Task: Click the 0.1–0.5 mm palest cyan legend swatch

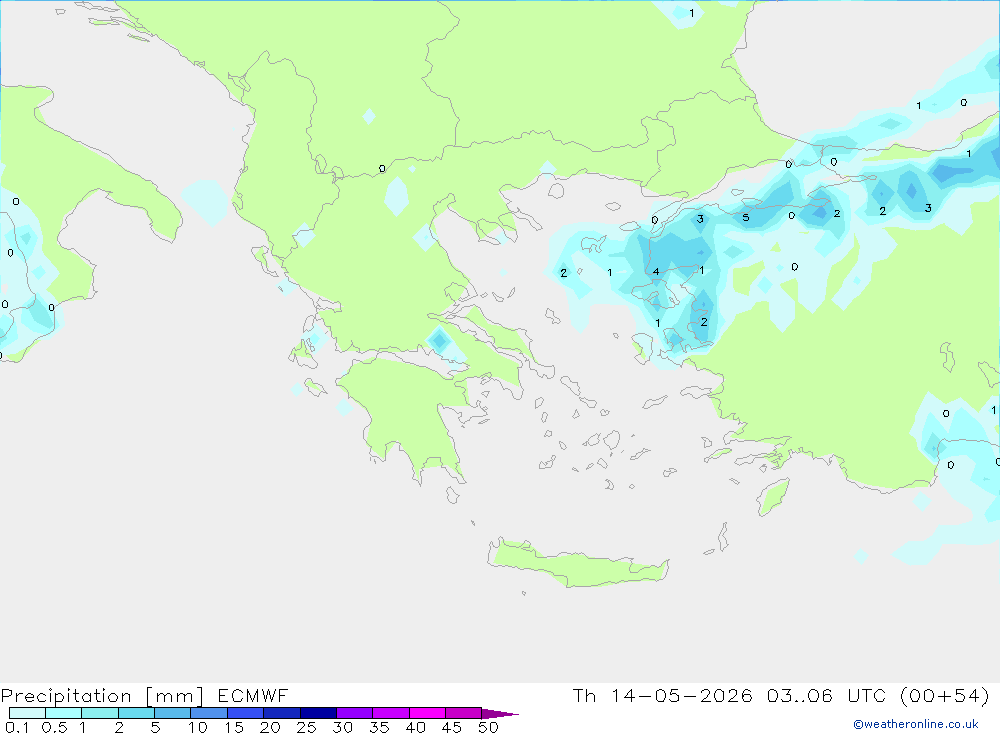Action: (x=27, y=713)
